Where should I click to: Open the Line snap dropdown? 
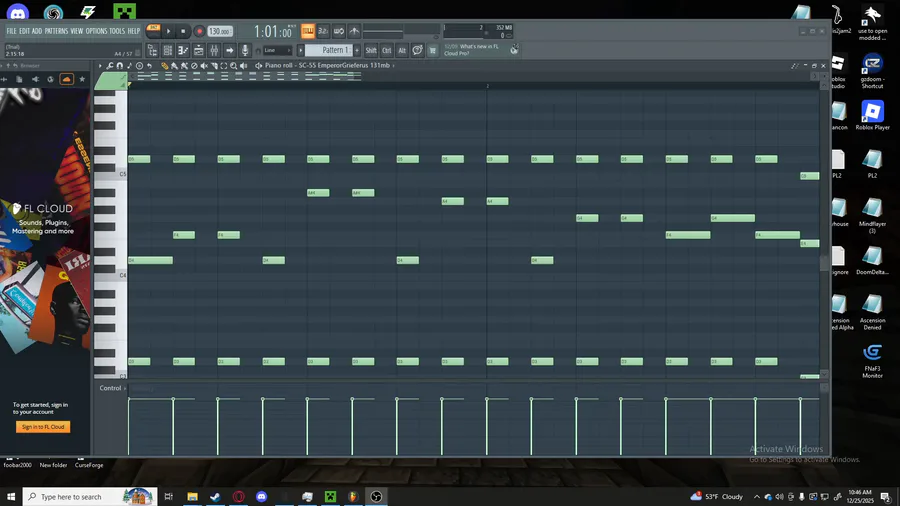click(277, 50)
